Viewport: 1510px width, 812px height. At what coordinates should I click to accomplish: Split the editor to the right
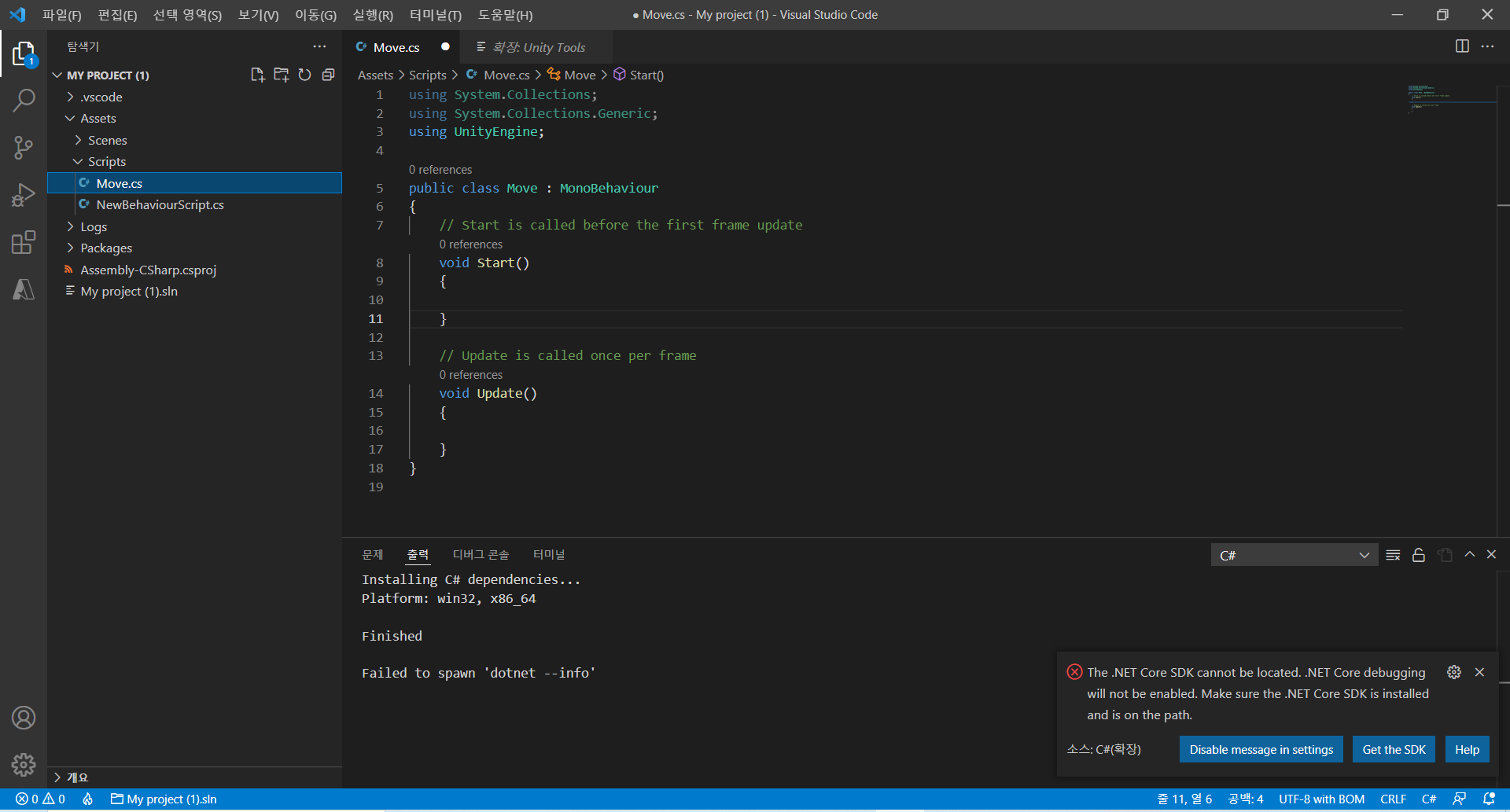click(1462, 46)
